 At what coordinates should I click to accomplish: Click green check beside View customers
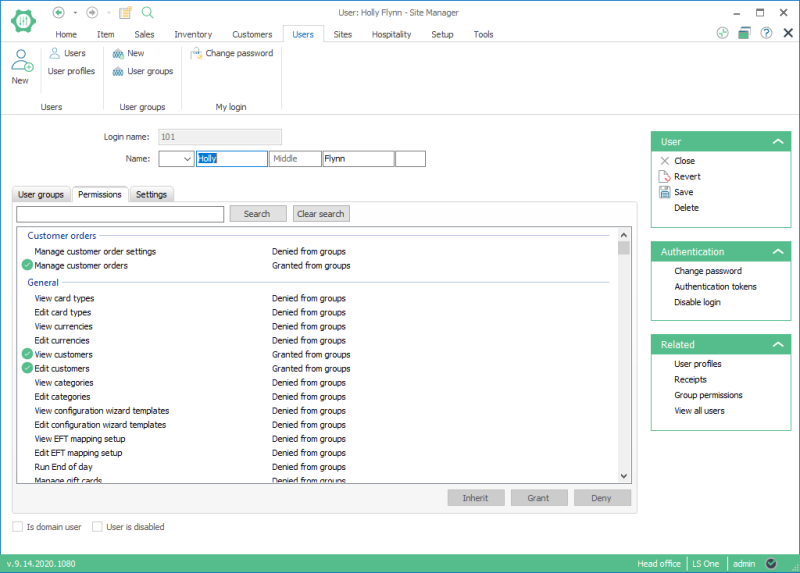pyautogui.click(x=27, y=354)
